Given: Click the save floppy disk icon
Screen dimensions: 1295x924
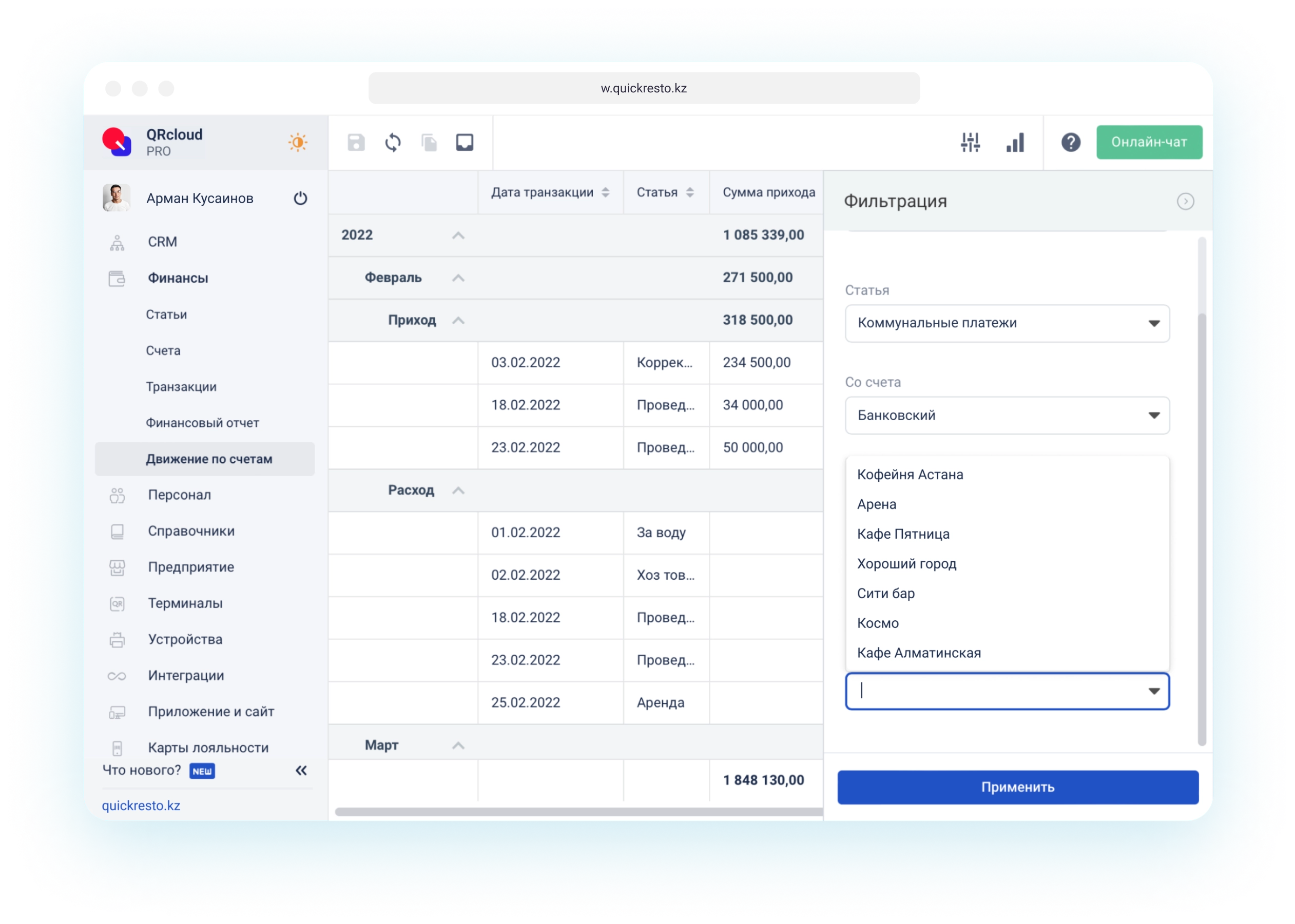Looking at the screenshot, I should pos(356,142).
